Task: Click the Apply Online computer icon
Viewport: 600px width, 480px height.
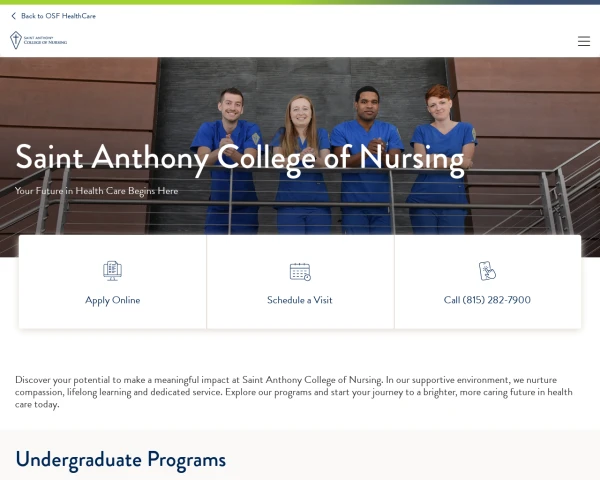Action: 112,271
